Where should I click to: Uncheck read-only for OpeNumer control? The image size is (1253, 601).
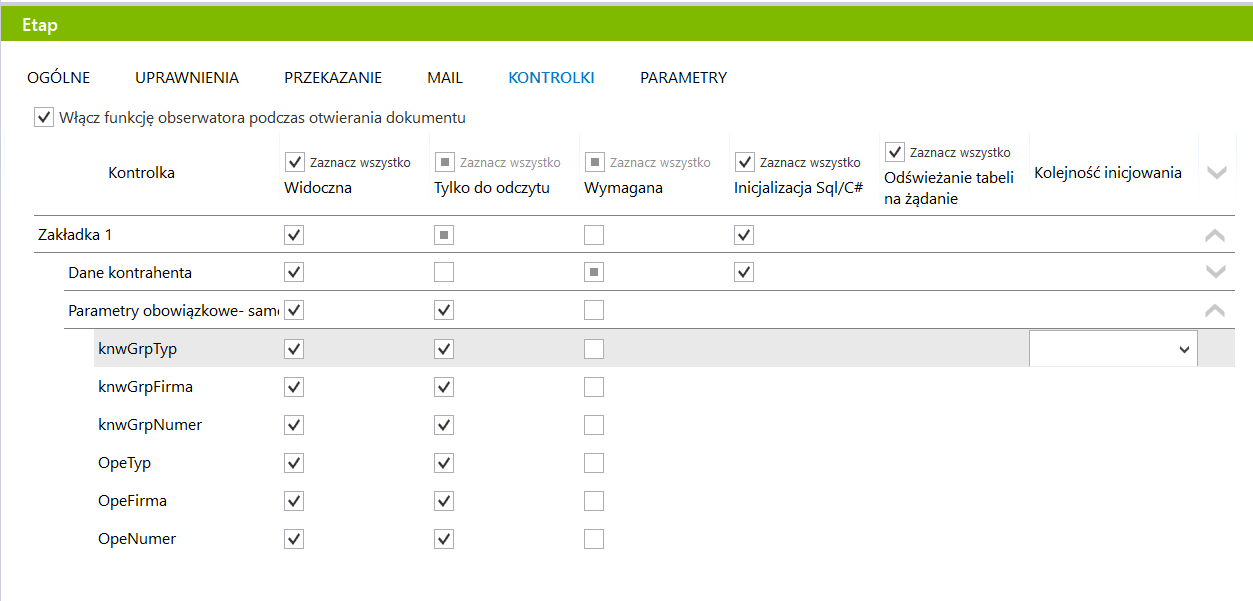[444, 539]
